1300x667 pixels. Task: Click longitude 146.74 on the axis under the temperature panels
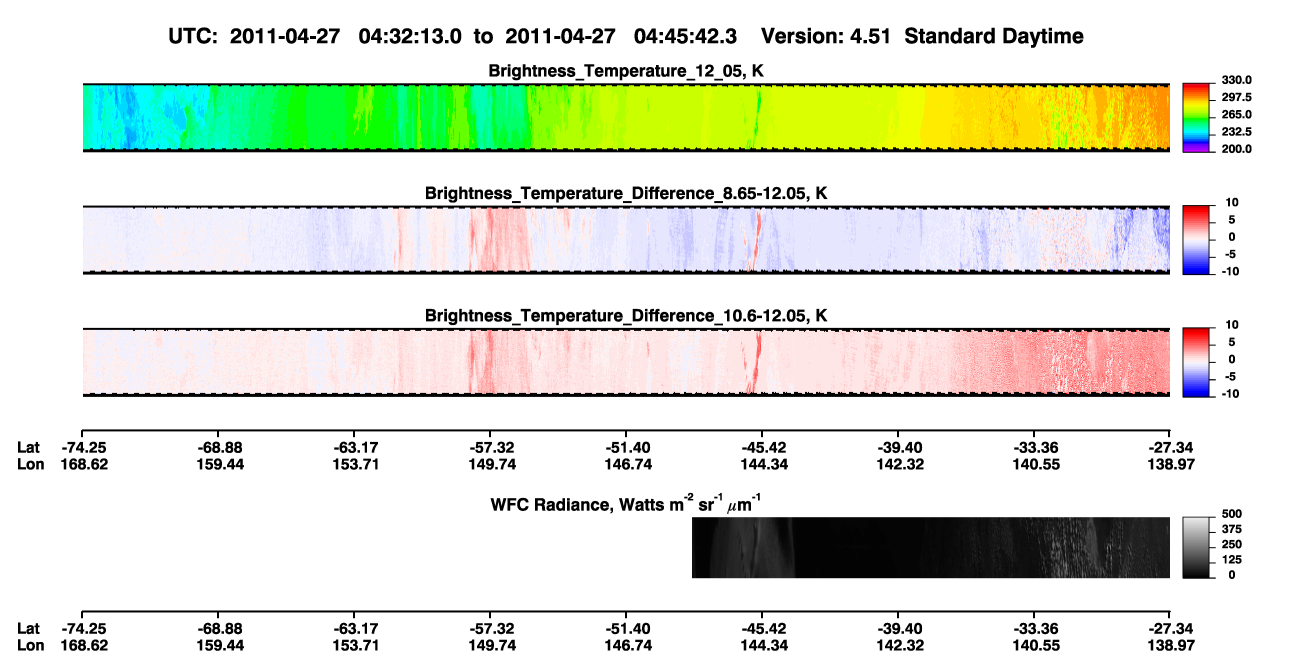click(626, 464)
